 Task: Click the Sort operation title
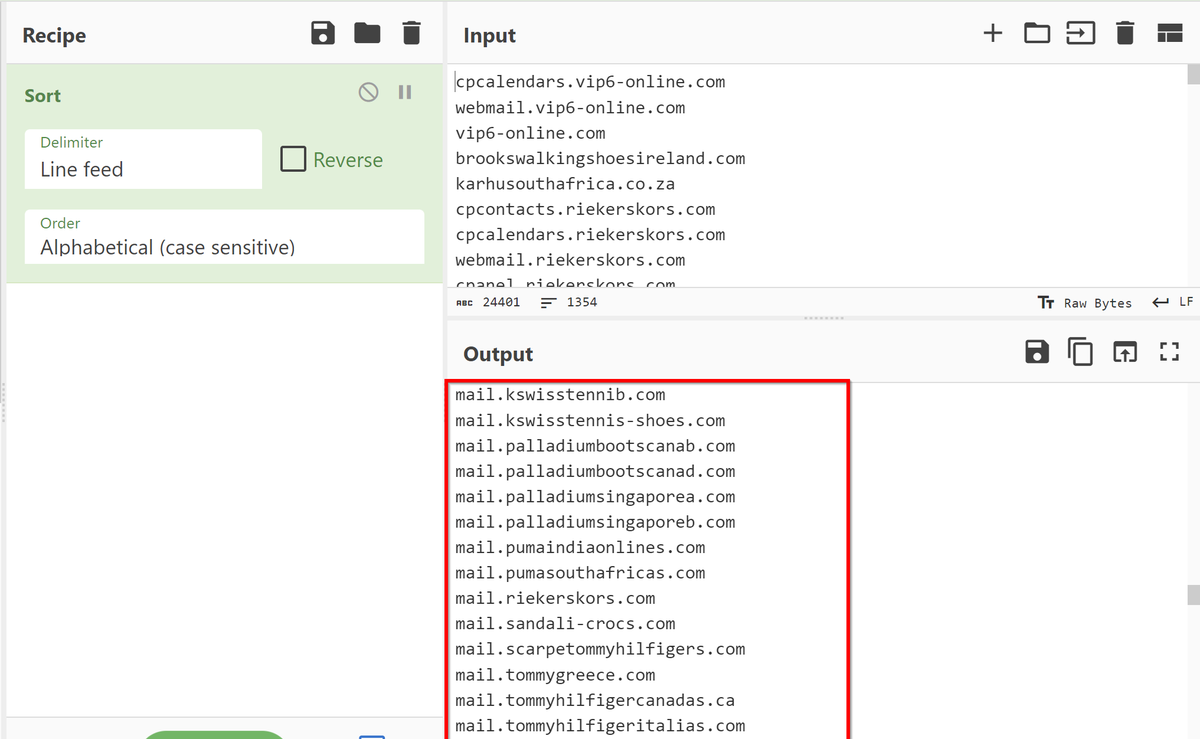43,96
